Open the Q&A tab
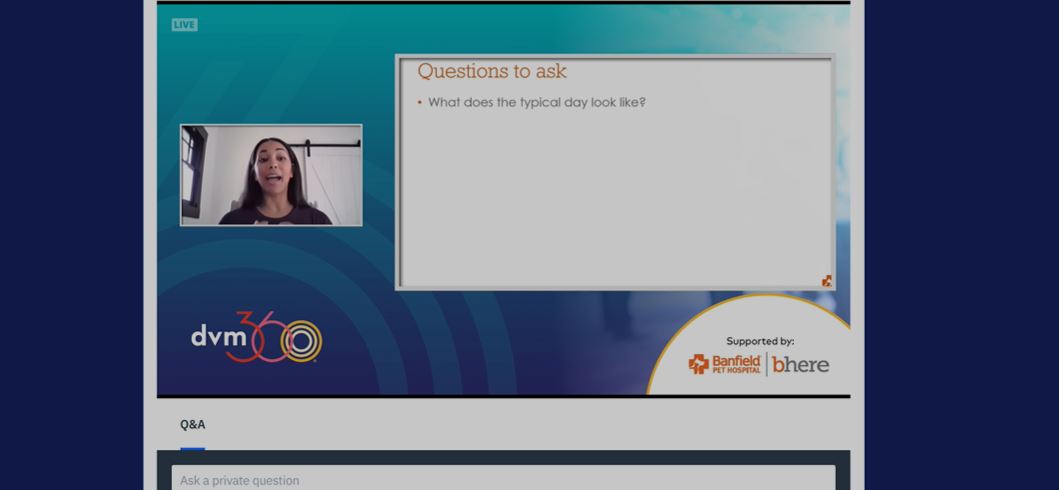This screenshot has height=490, width=1059. click(x=192, y=425)
